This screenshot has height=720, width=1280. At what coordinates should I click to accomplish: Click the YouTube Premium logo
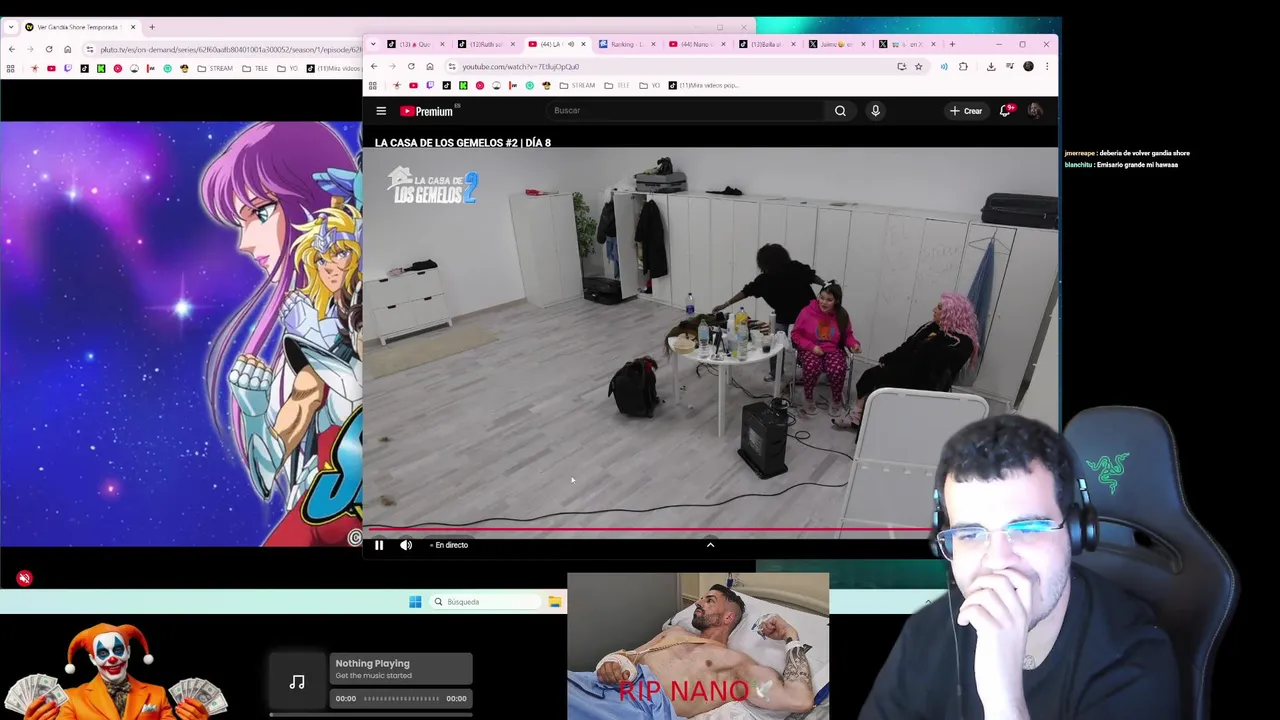pyautogui.click(x=428, y=111)
